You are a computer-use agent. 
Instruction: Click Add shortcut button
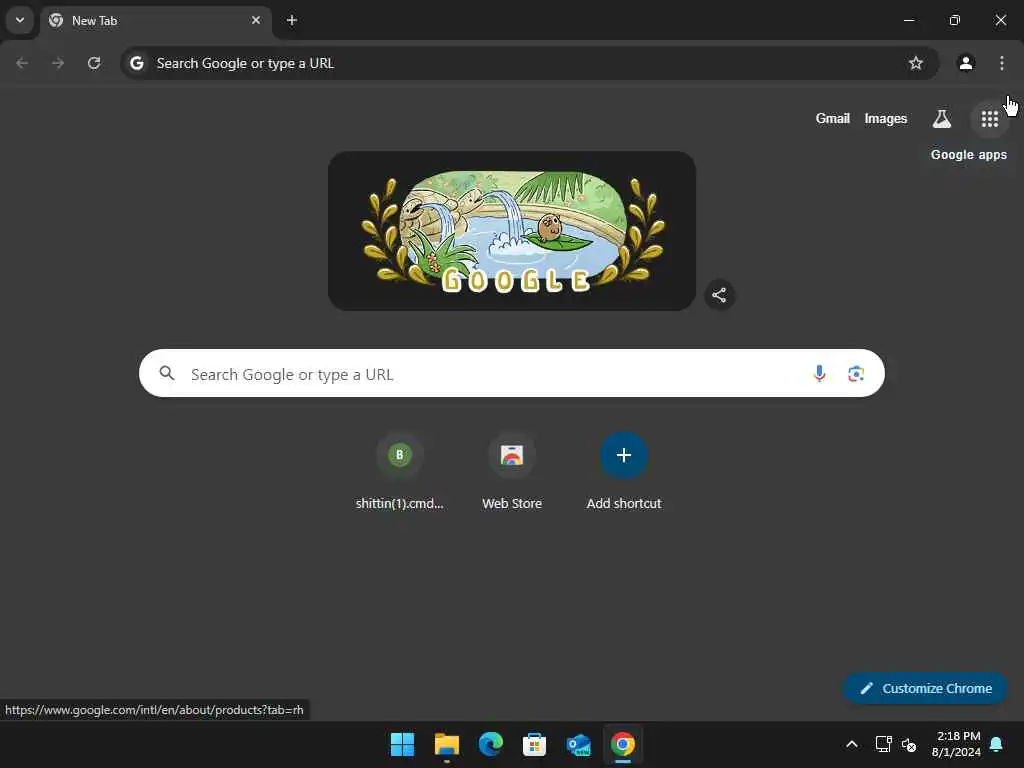(x=624, y=472)
